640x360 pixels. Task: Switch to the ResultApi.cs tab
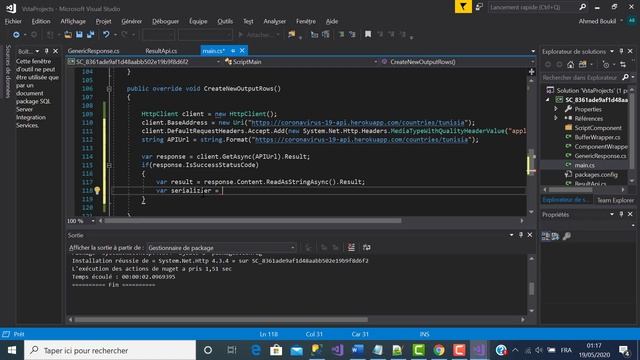pyautogui.click(x=161, y=51)
